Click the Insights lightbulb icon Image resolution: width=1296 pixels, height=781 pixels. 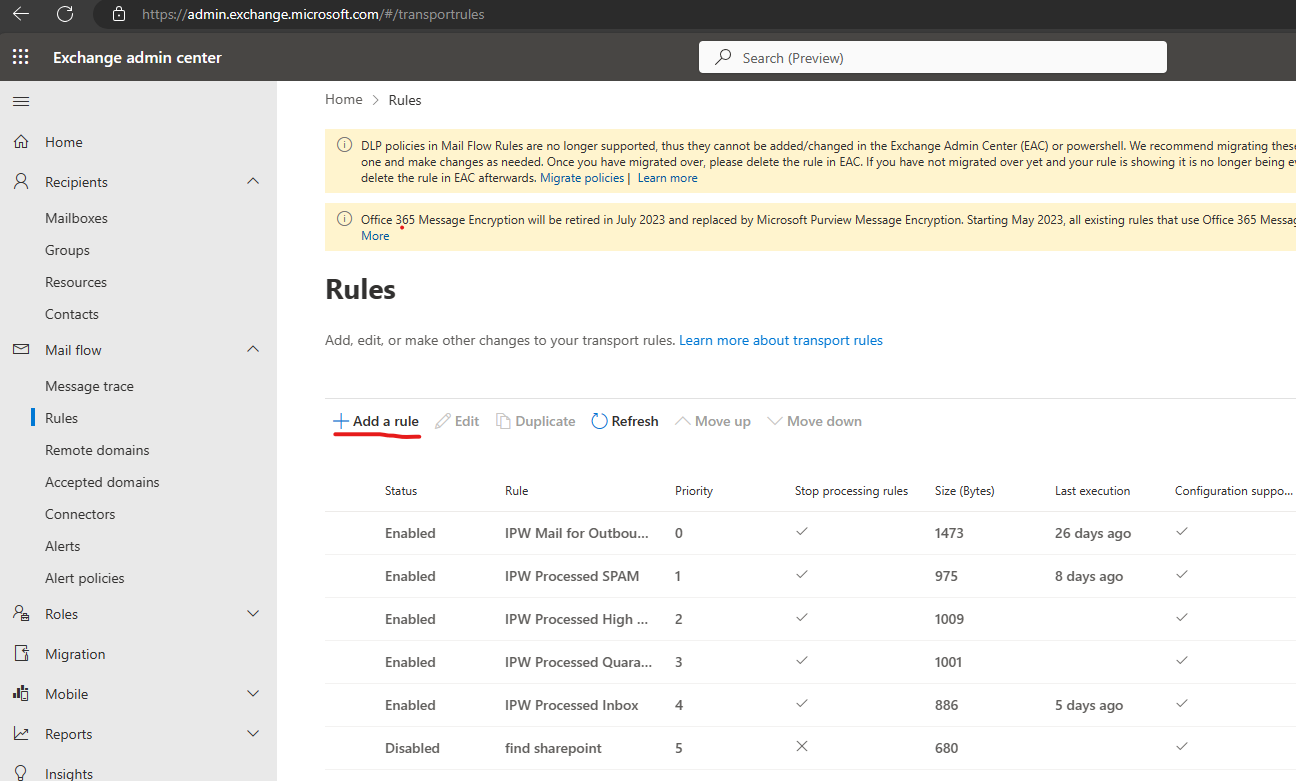click(x=21, y=773)
